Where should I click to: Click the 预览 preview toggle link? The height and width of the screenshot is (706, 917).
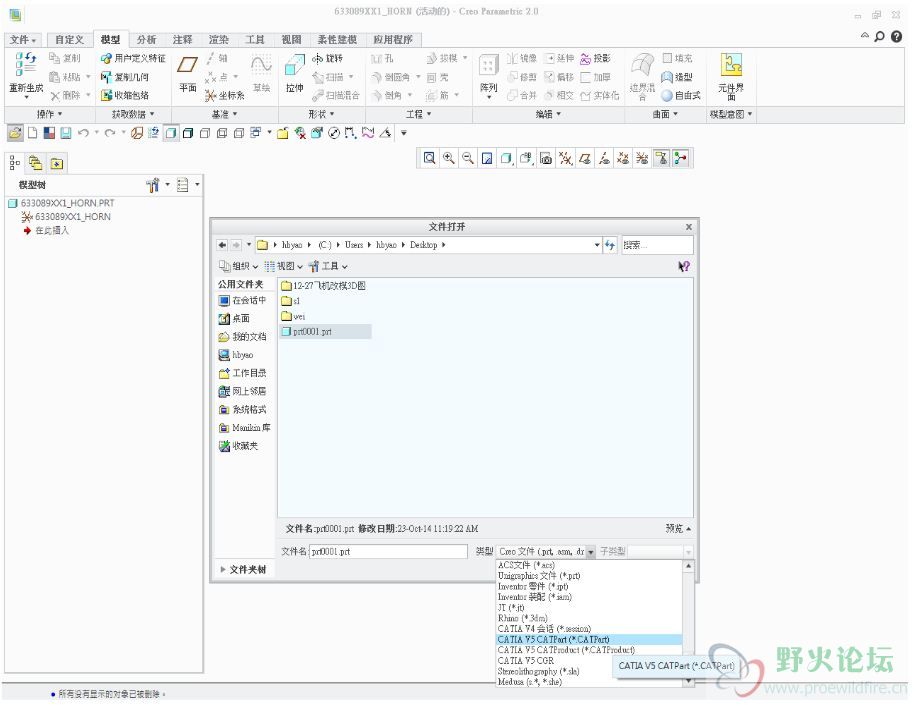(678, 528)
